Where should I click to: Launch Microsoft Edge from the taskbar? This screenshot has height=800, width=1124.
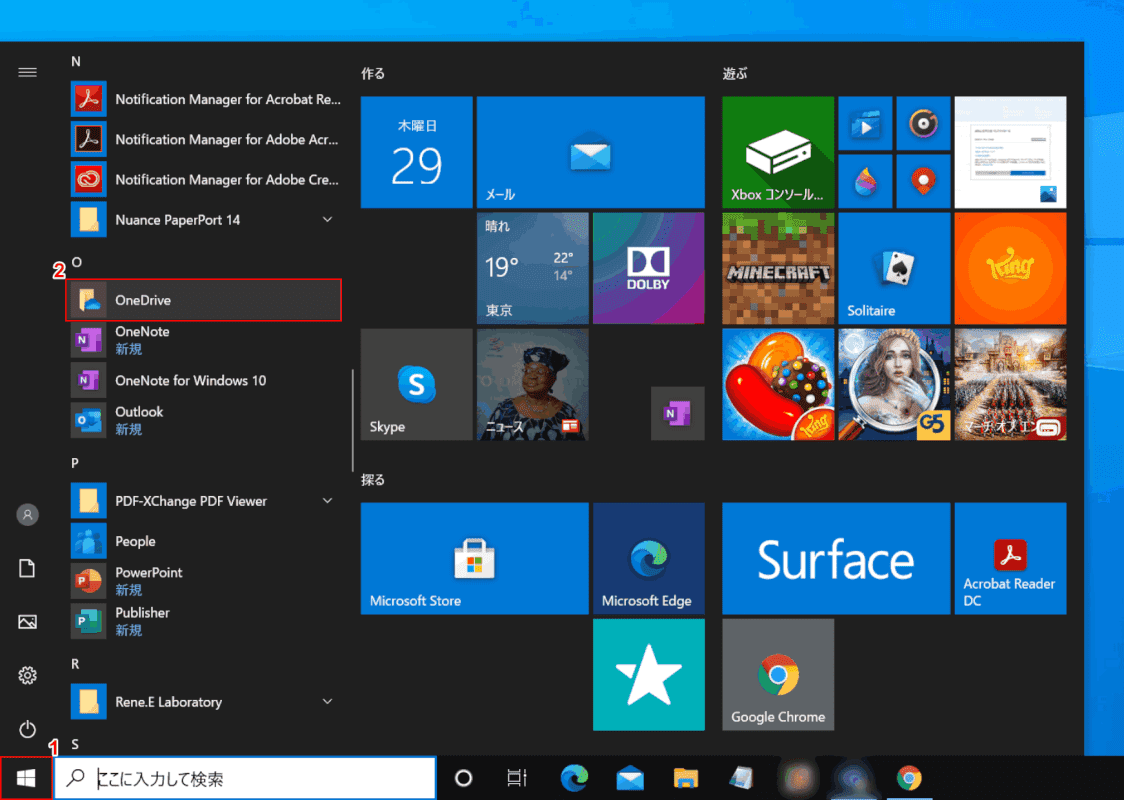pos(574,778)
